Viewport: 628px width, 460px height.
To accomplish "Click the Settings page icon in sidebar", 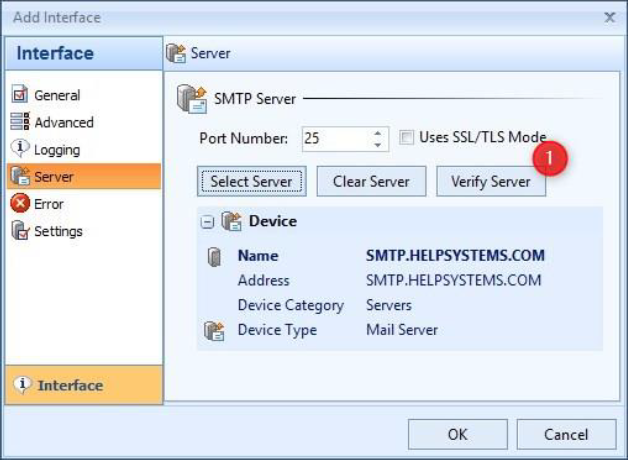I will click(x=19, y=231).
